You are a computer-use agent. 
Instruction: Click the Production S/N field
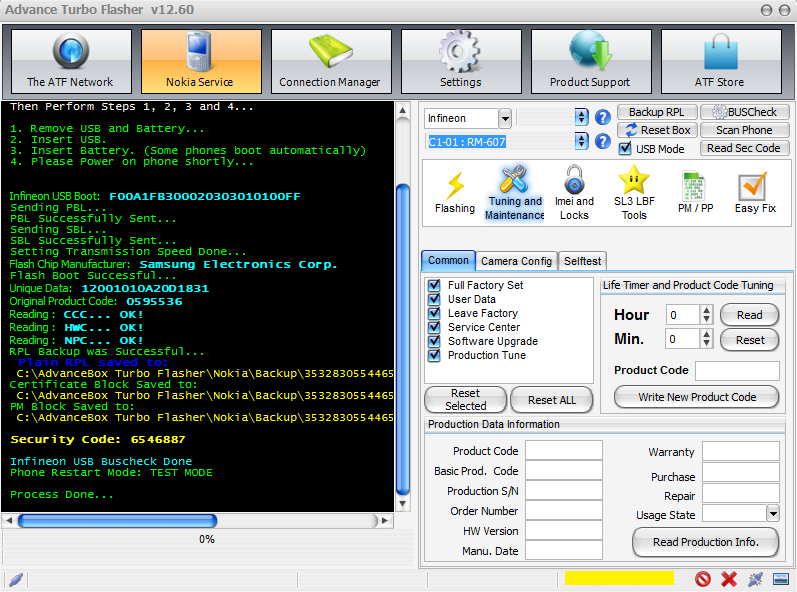pyautogui.click(x=564, y=491)
